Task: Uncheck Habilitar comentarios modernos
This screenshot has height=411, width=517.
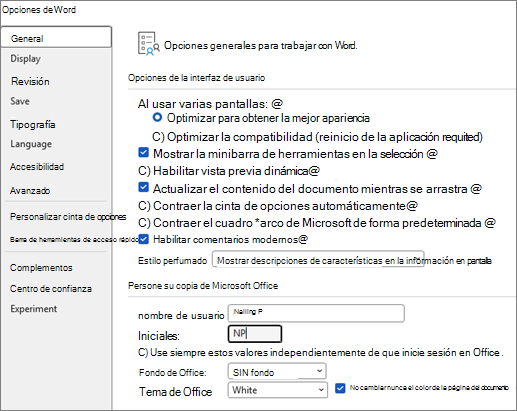Action: 143,239
